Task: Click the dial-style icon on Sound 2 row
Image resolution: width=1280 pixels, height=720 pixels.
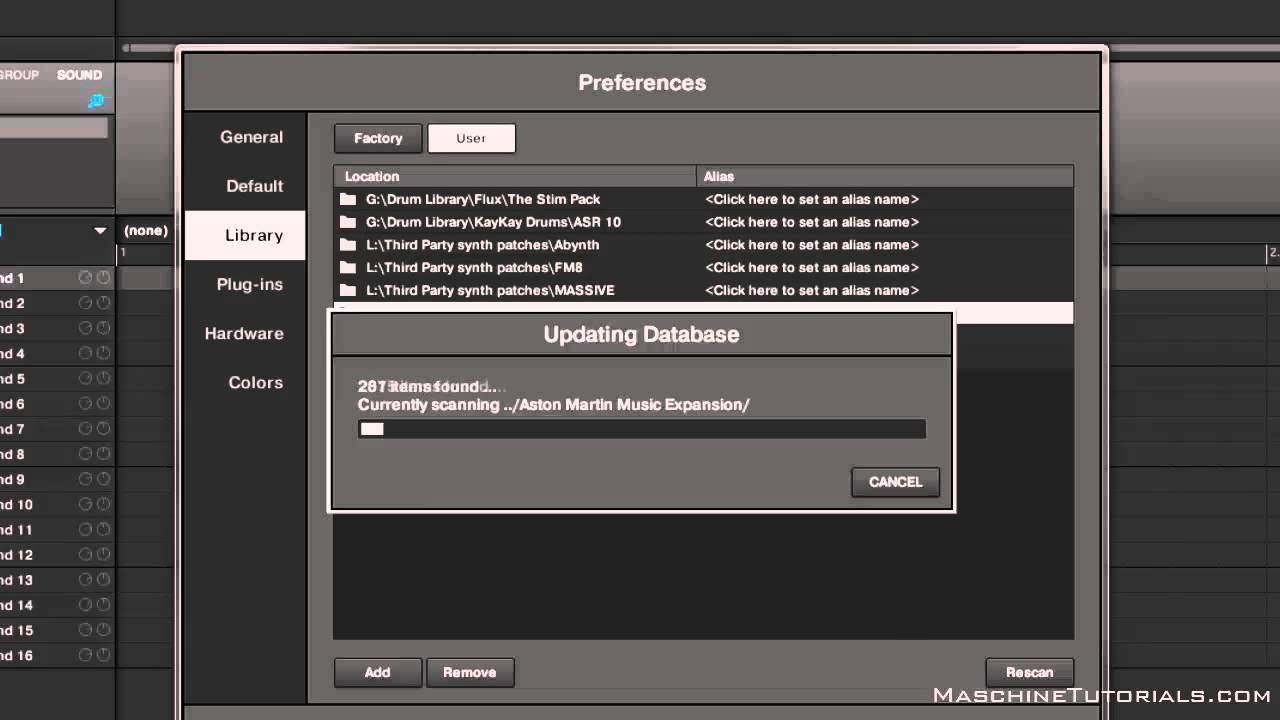Action: point(85,303)
